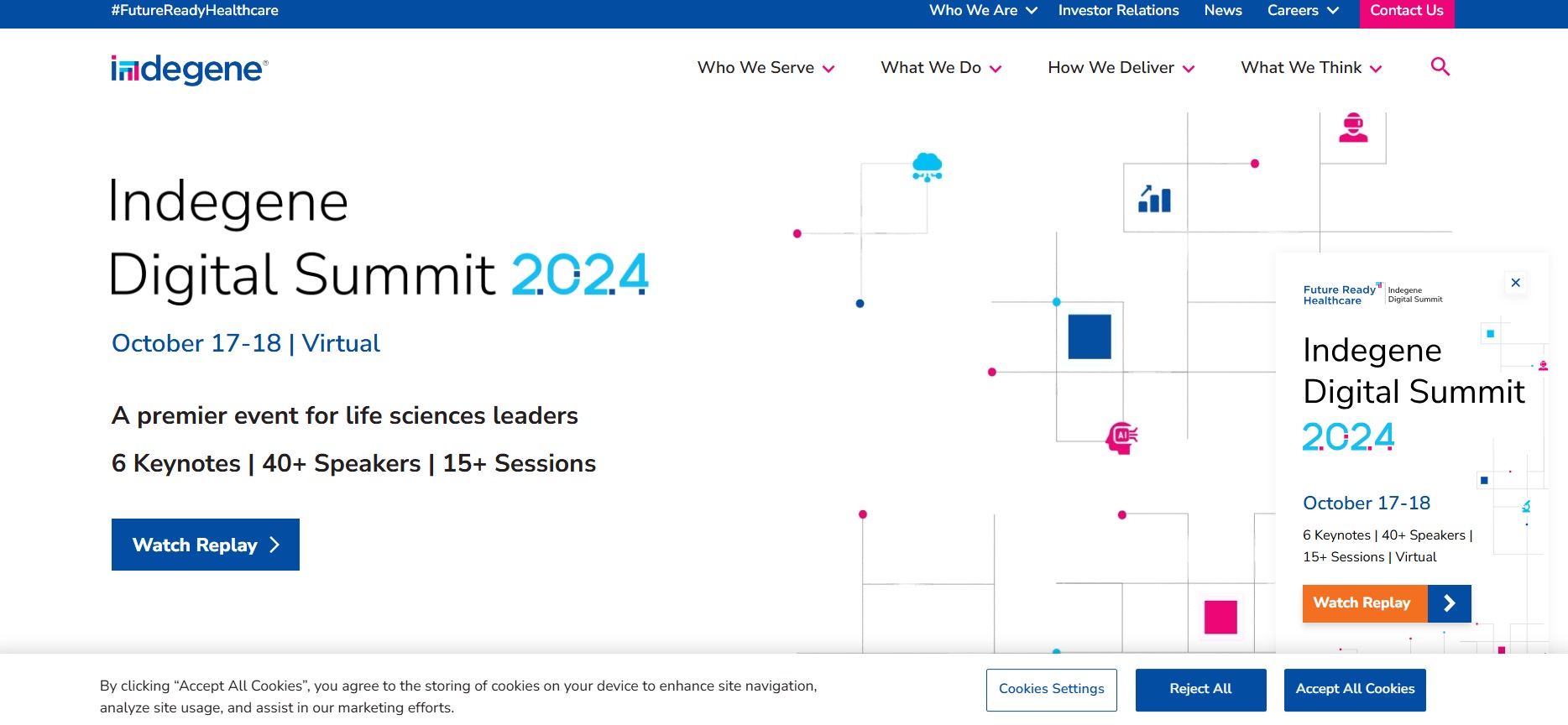Open the How We Deliver dropdown
The height and width of the screenshot is (725, 1568).
click(1121, 68)
